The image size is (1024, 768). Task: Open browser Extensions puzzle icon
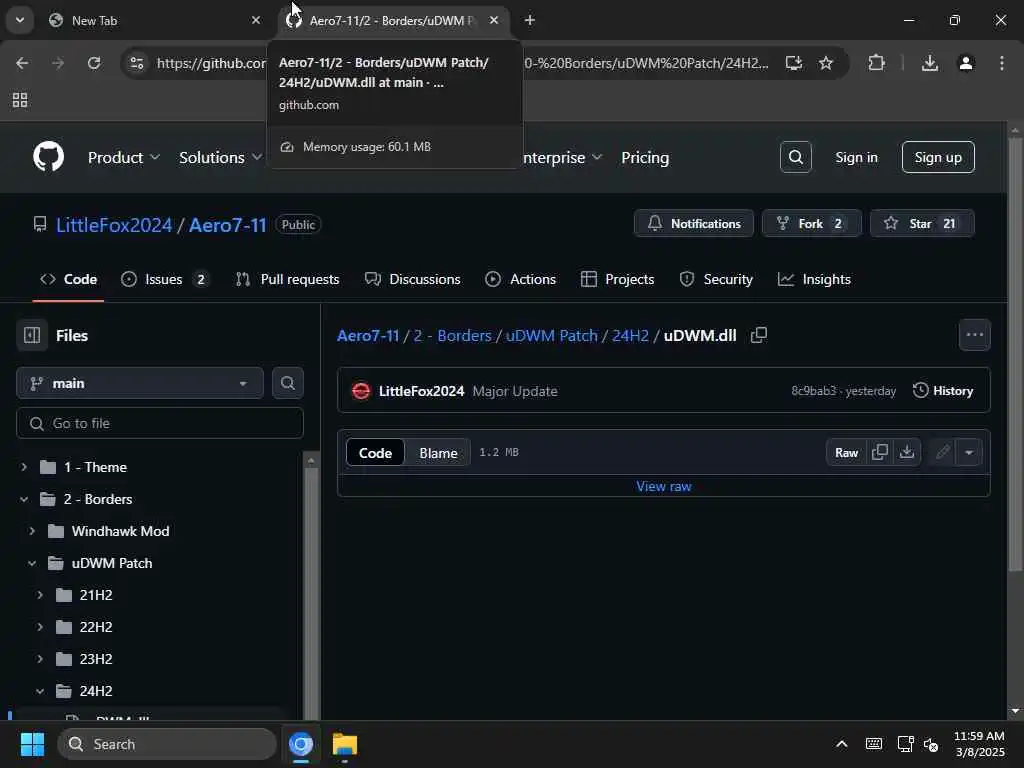coord(876,63)
